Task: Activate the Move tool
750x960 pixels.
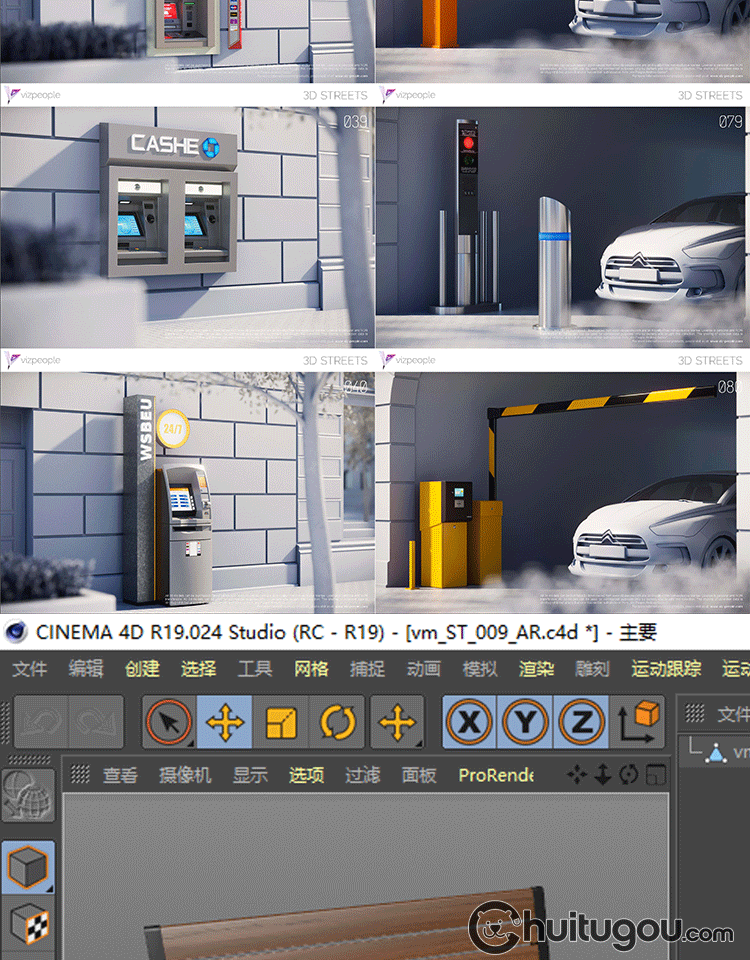Action: [225, 722]
